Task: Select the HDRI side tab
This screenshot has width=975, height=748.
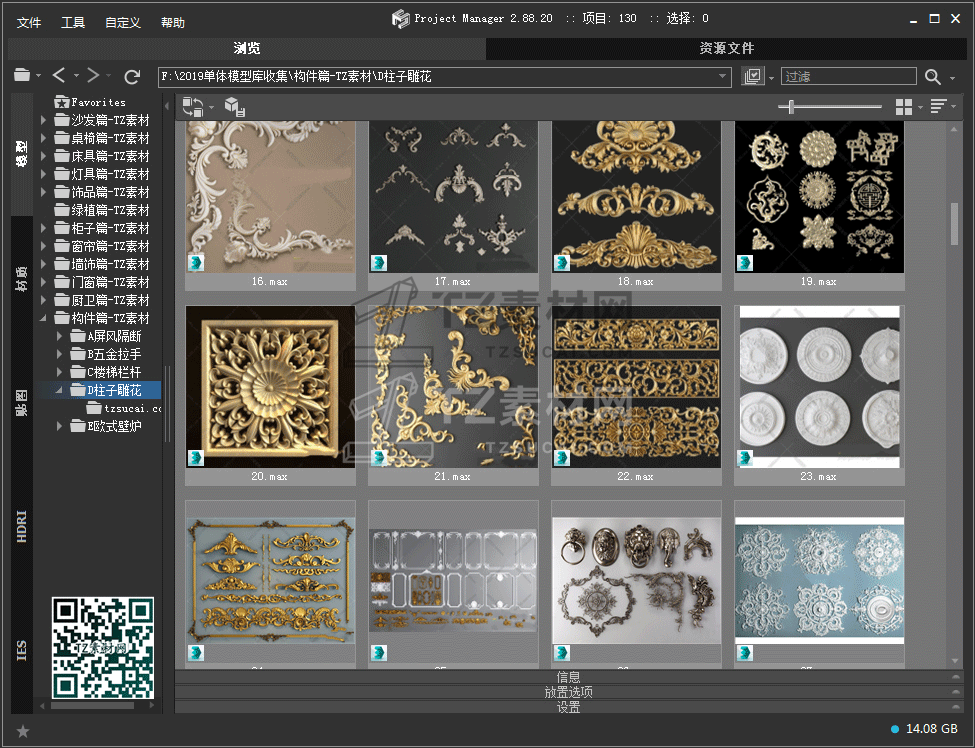Action: pyautogui.click(x=22, y=527)
